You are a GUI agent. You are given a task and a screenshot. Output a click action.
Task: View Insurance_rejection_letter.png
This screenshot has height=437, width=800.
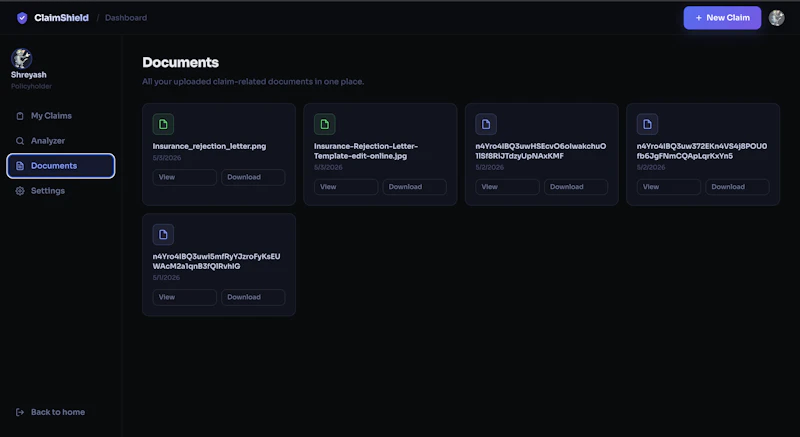[185, 177]
